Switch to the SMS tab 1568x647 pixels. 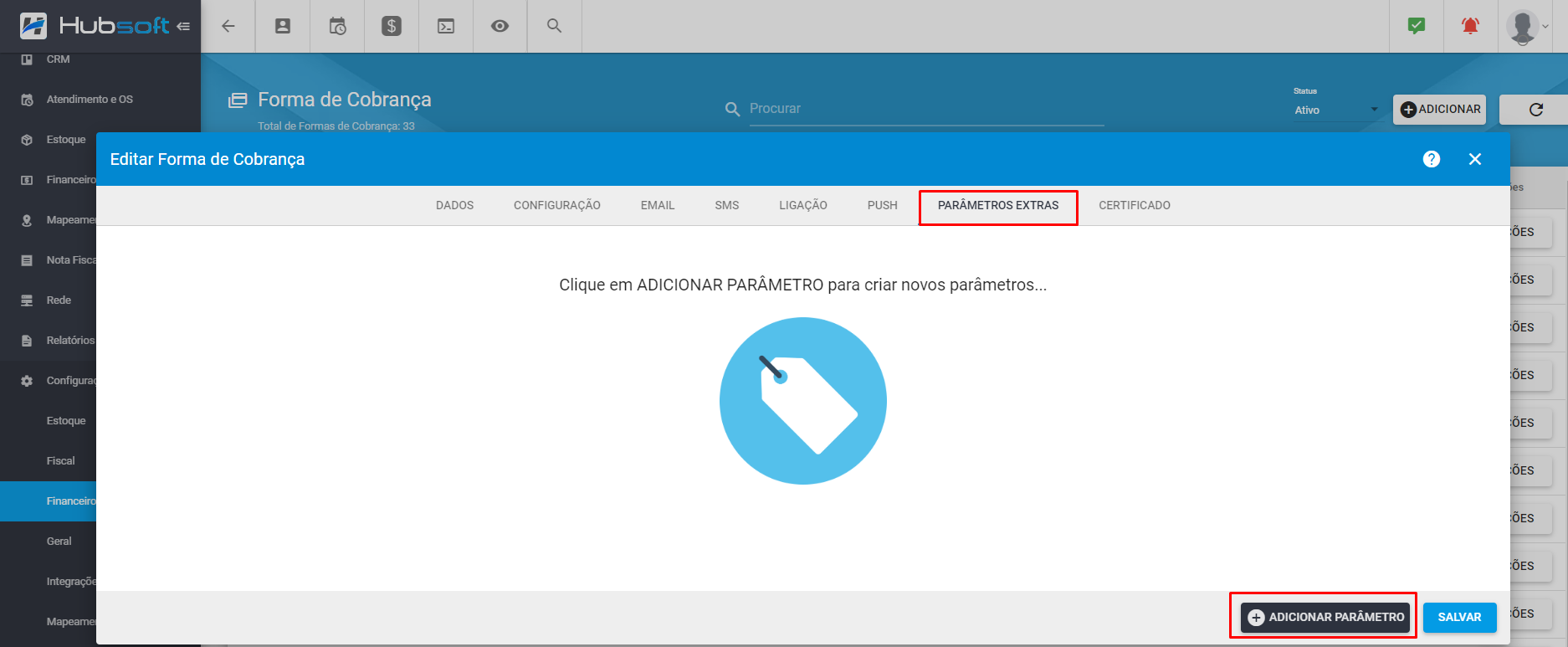[727, 205]
